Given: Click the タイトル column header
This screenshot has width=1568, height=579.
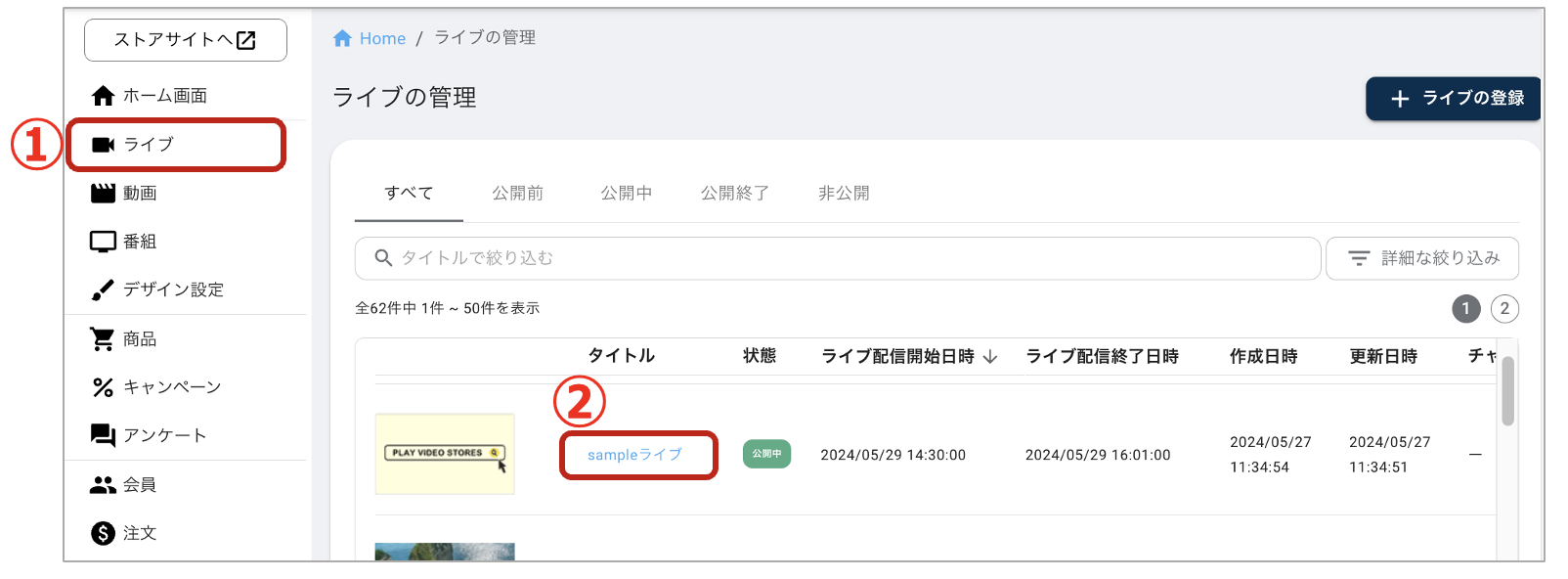Looking at the screenshot, I should [x=621, y=356].
